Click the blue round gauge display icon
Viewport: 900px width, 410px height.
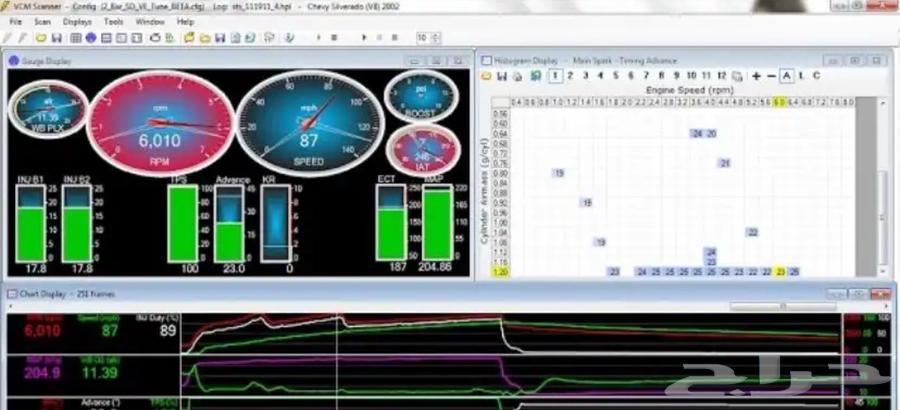[x=89, y=37]
